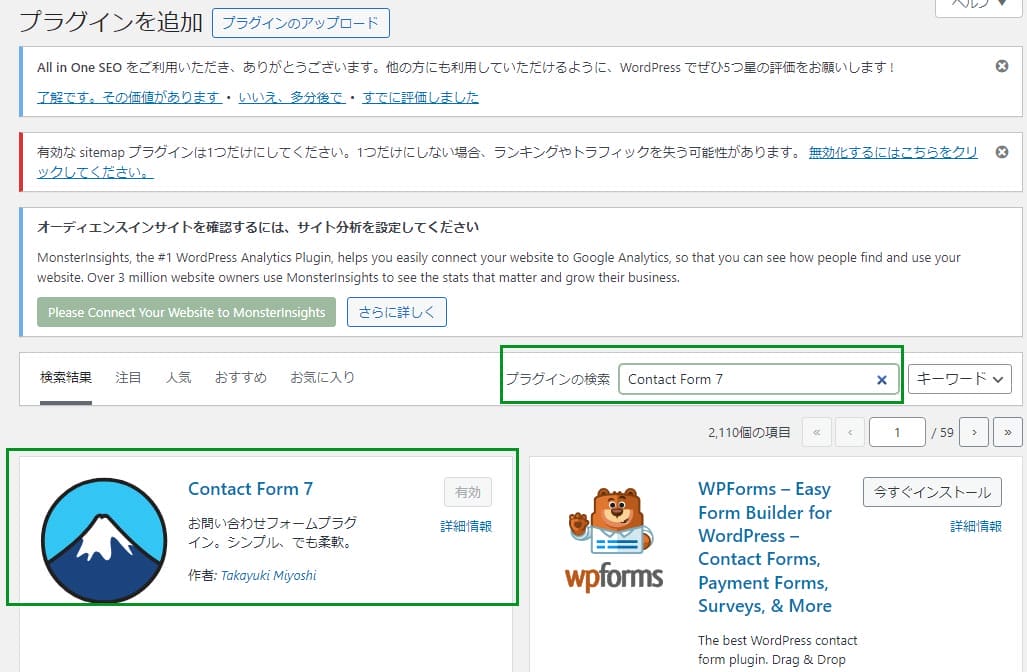The width and height of the screenshot is (1027, 672).
Task: Dismiss the sitemap plugin warning notice
Action: click(x=1002, y=153)
